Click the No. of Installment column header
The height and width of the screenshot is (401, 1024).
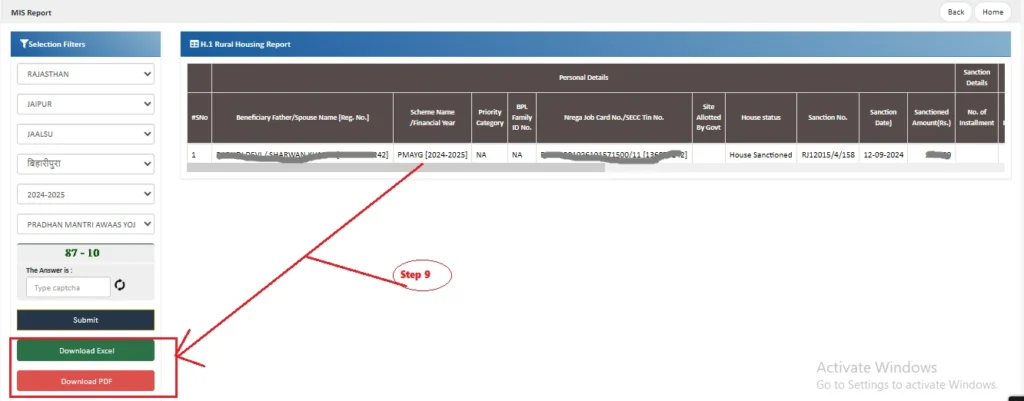tap(976, 118)
